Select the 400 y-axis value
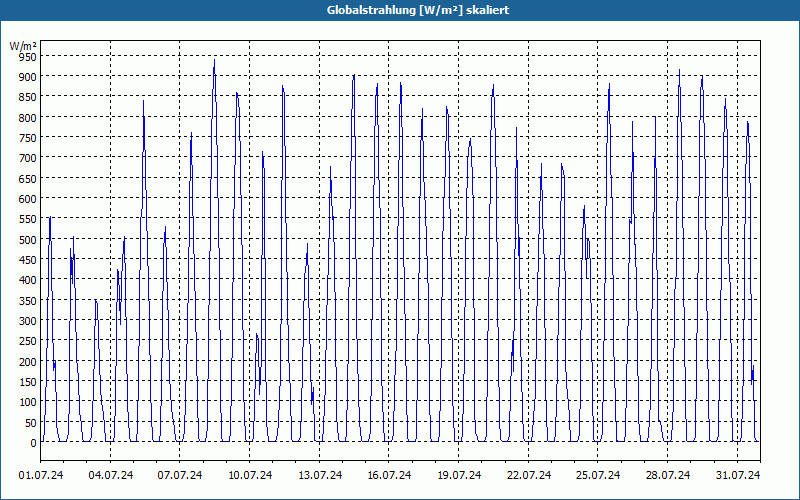Viewport: 800px width, 500px height. [28, 280]
